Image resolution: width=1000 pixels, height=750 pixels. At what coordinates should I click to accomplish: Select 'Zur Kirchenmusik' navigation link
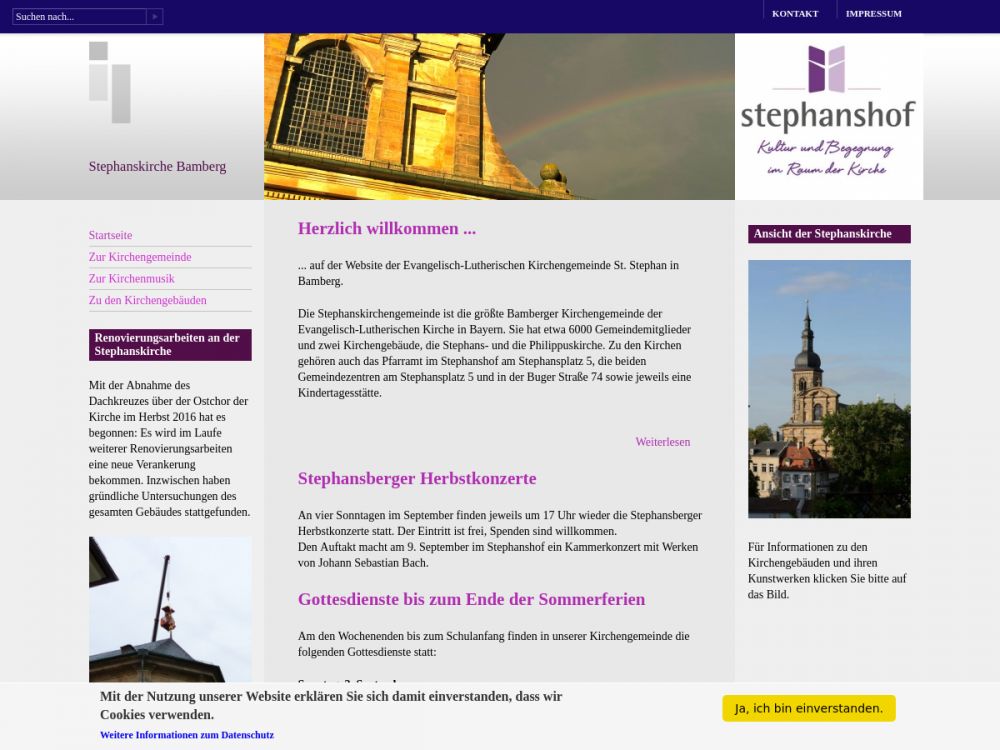coord(131,279)
